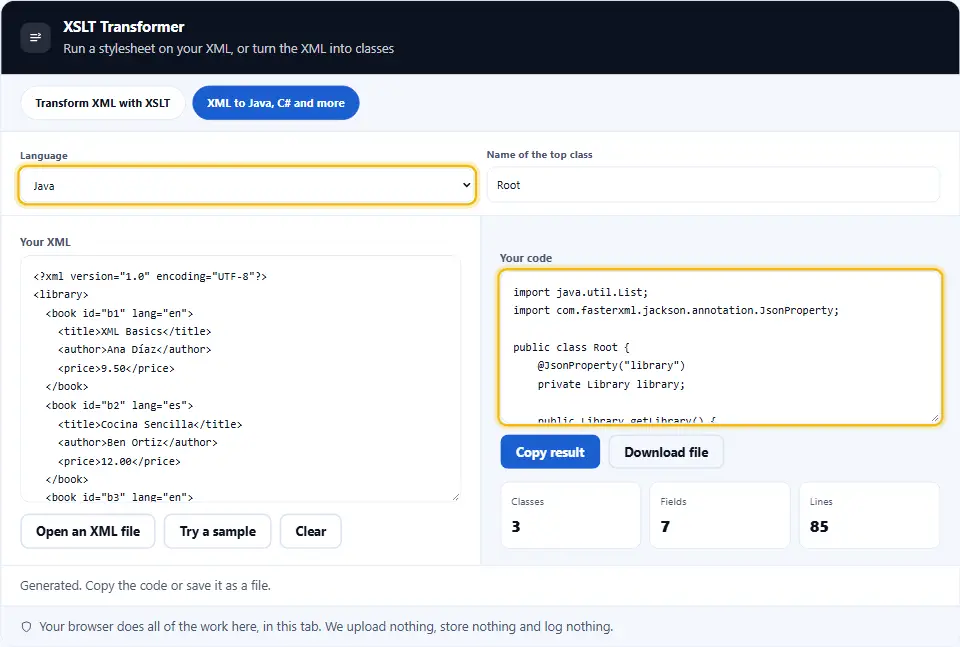
Task: Click the 'Generated. Copy the code' status message
Action: click(x=145, y=586)
